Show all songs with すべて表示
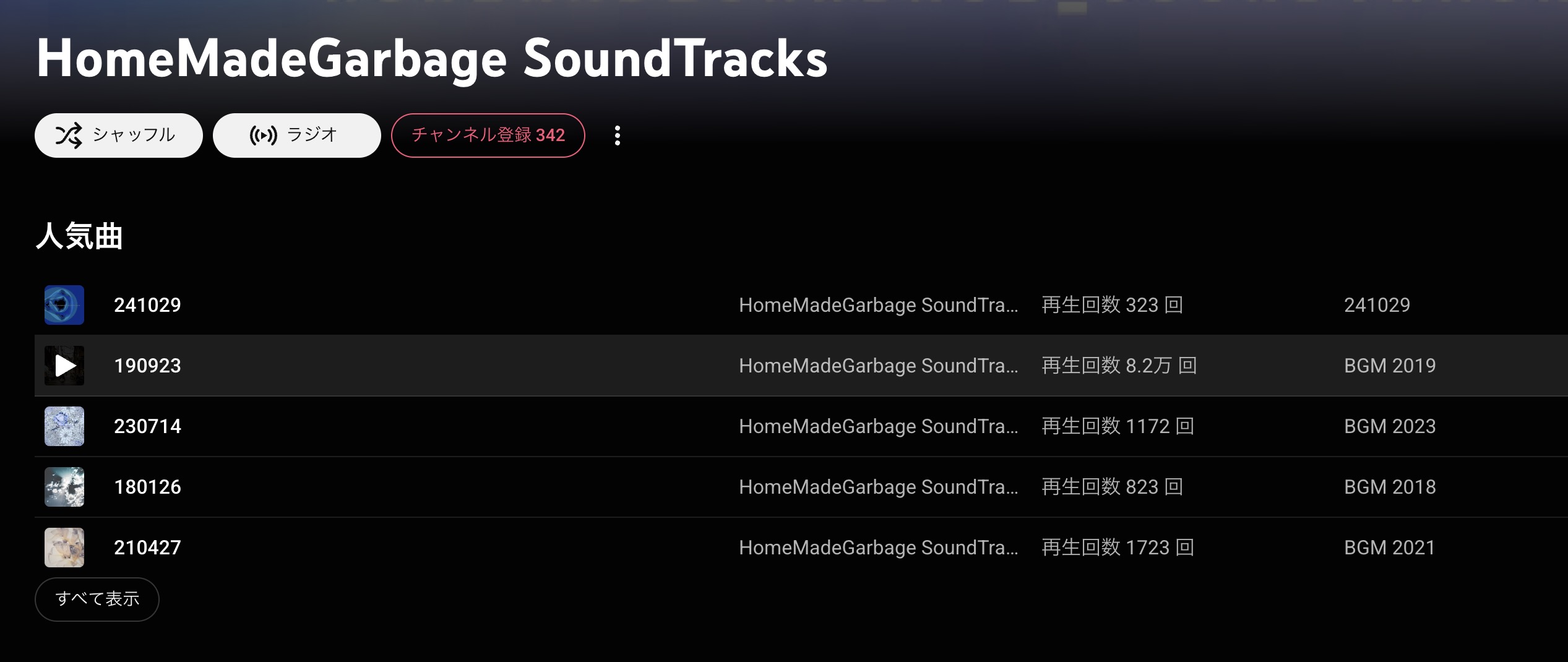1568x662 pixels. pos(97,599)
